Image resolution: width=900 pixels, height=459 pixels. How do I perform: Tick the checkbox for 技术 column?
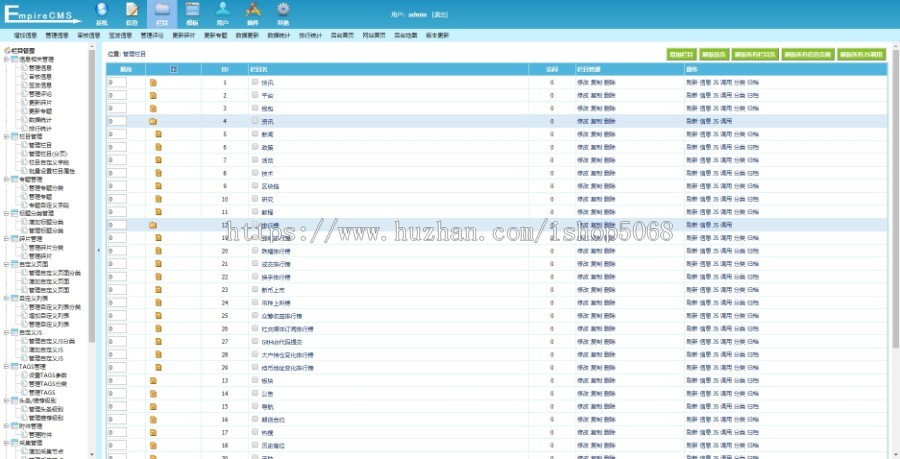(255, 173)
